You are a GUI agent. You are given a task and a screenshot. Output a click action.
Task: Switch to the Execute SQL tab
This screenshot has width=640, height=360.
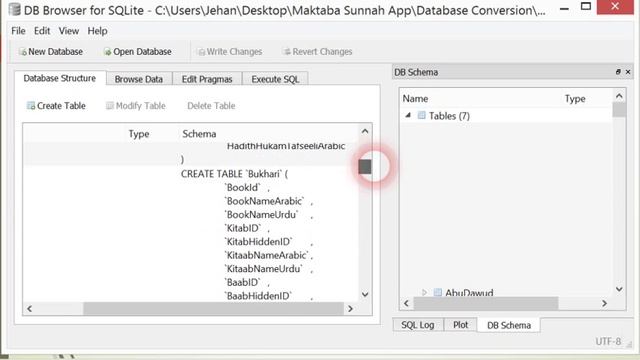pyautogui.click(x=275, y=79)
